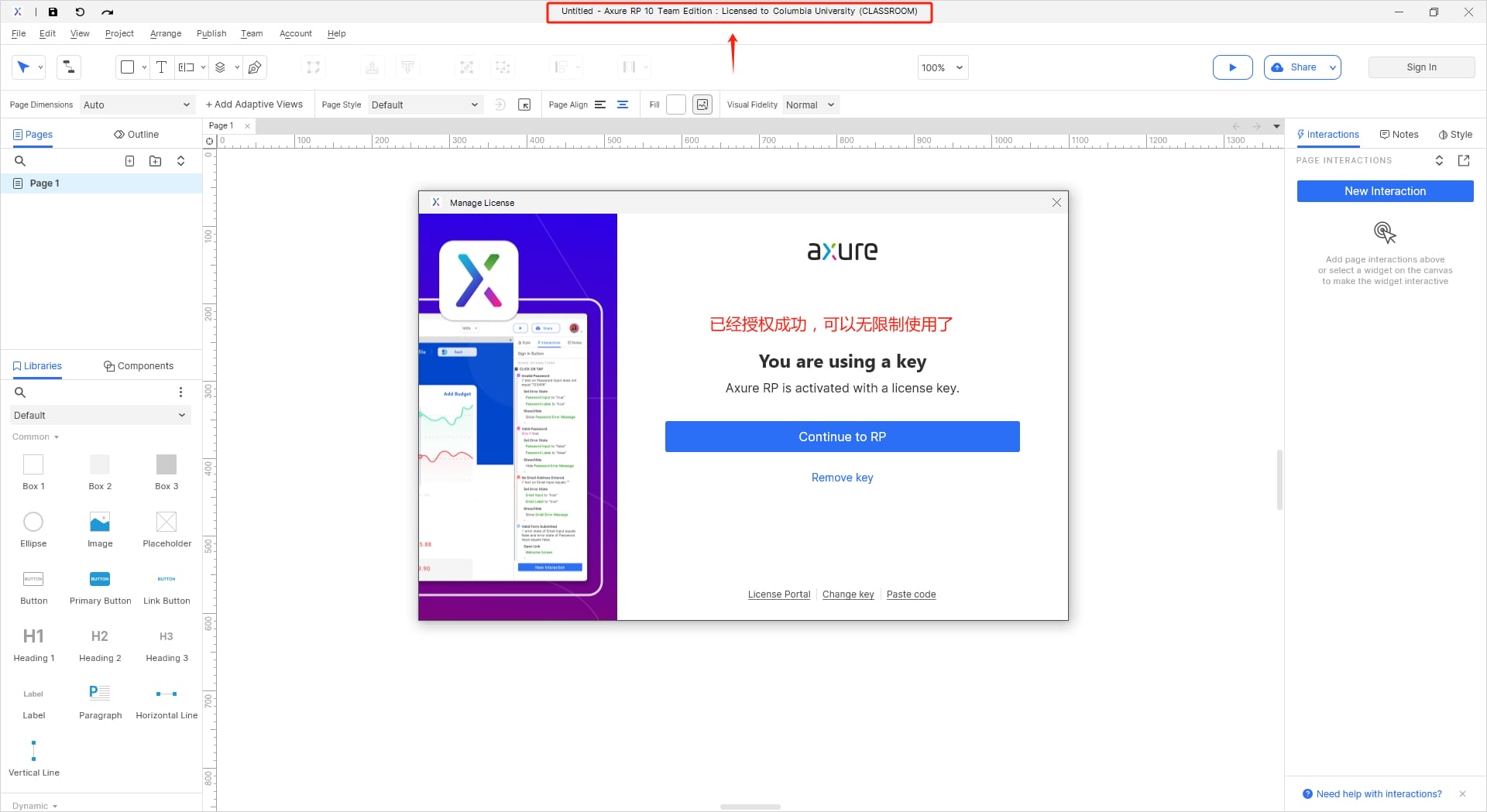Set page fill image icon
Screen dimensions: 1487x812
(x=702, y=104)
